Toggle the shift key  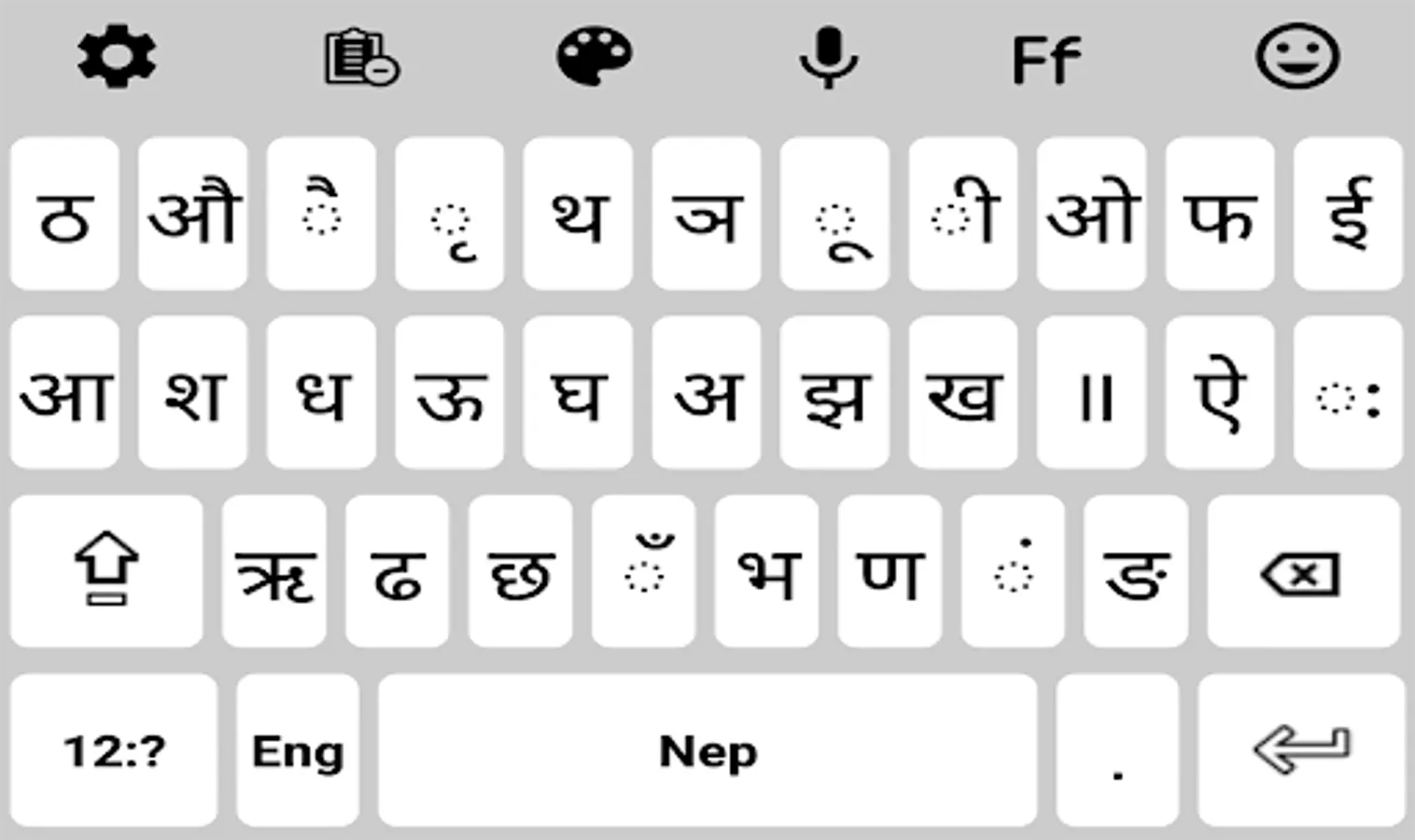click(106, 571)
